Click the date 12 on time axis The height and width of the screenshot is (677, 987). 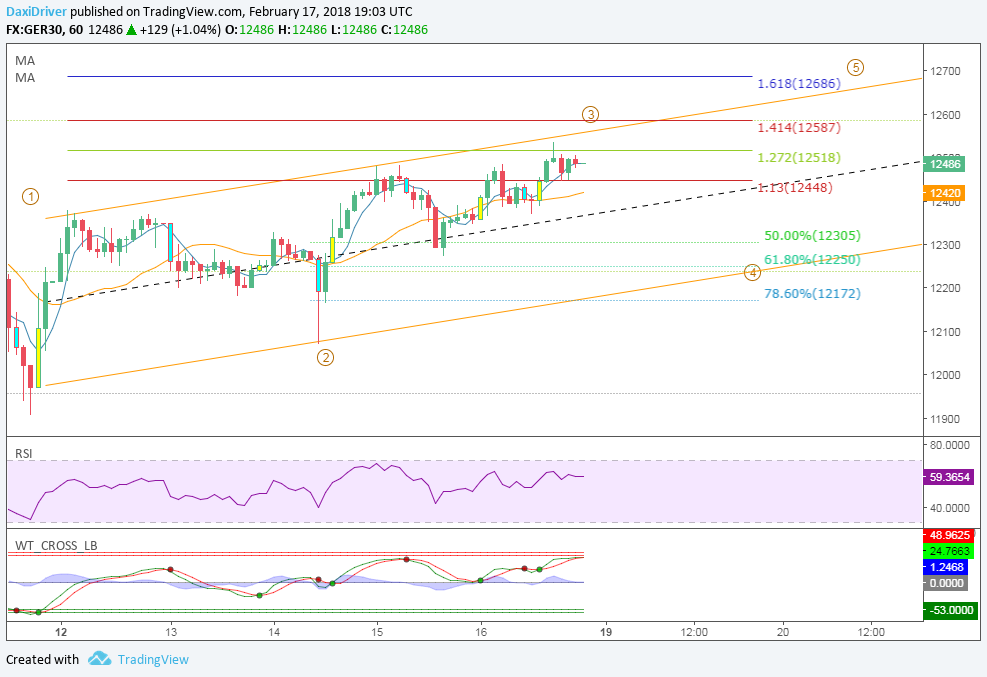pyautogui.click(x=61, y=632)
